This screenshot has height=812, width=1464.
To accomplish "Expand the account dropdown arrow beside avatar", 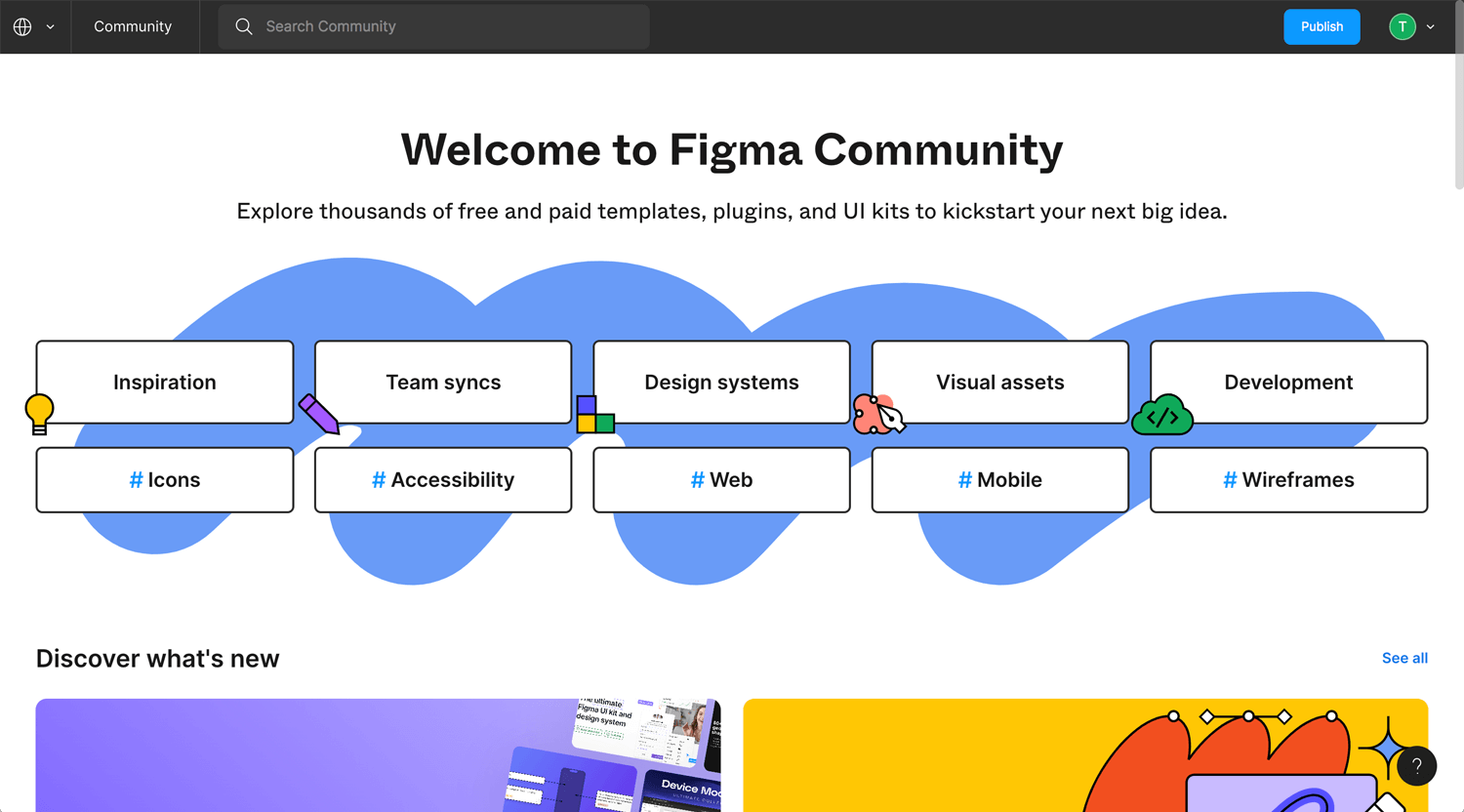I will (1431, 27).
